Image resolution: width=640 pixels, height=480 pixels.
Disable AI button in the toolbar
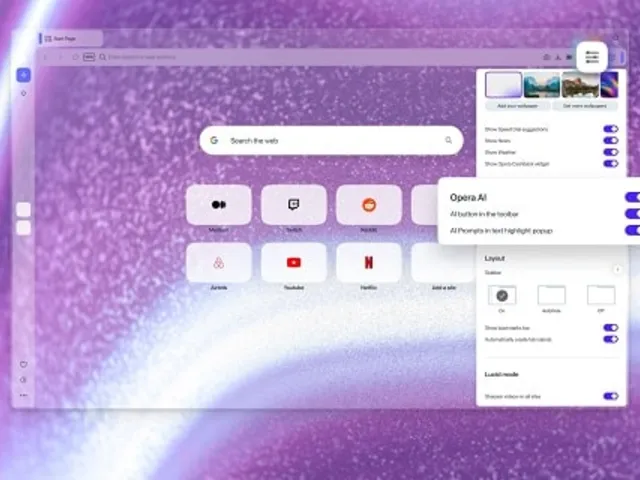pyautogui.click(x=631, y=213)
